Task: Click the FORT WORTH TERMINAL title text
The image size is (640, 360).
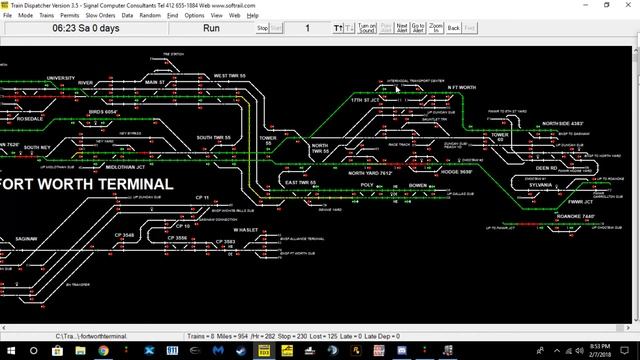Action: click(x=87, y=184)
